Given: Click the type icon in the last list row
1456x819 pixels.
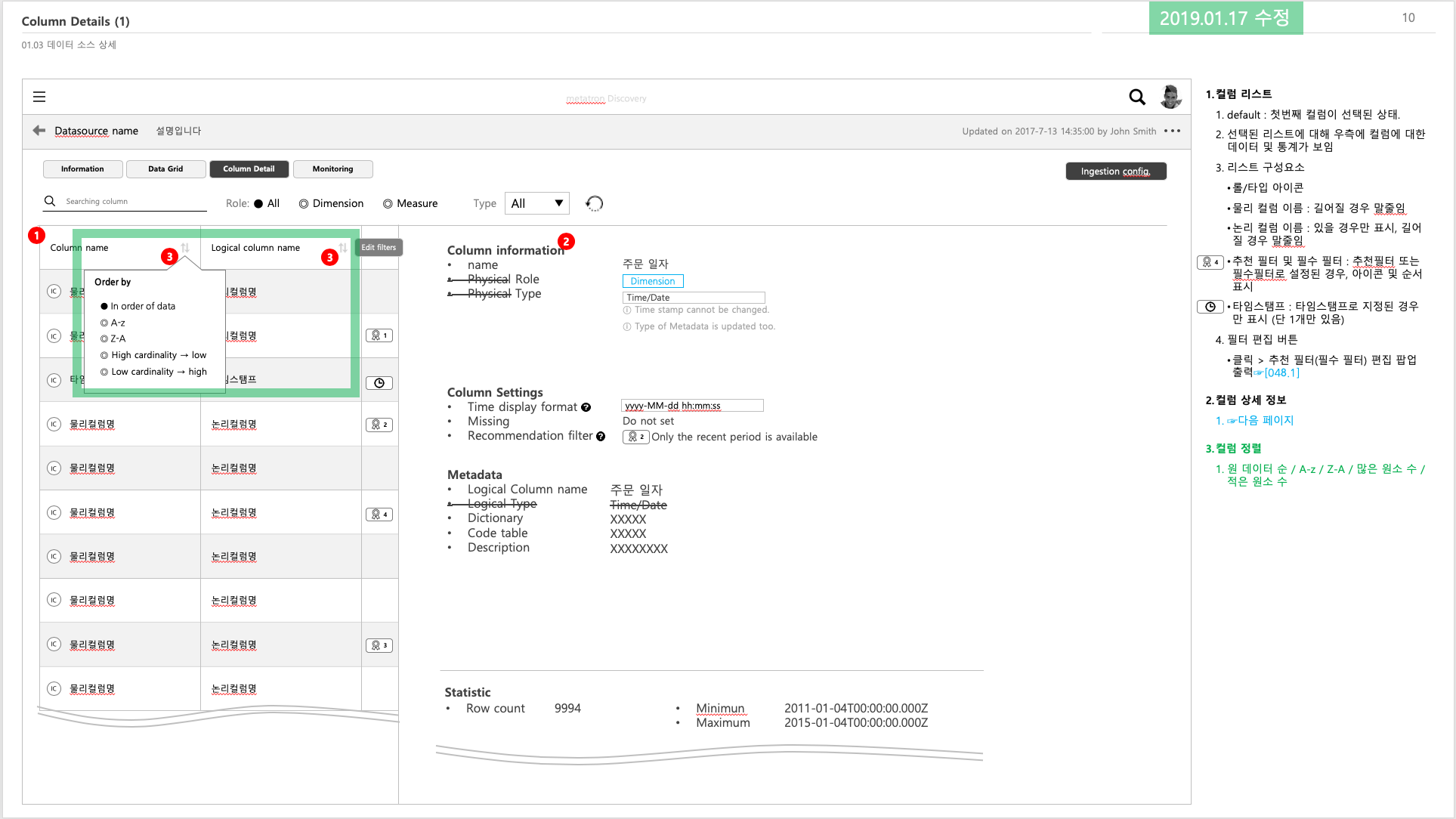Looking at the screenshot, I should (54, 688).
